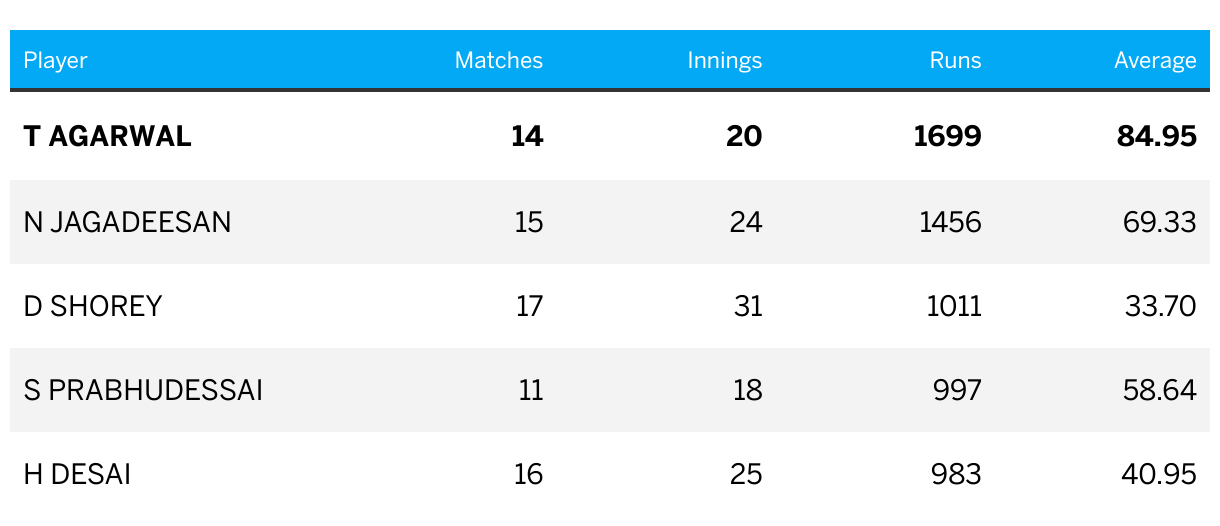Sort by Matches column header
Viewport: 1220px width, 526px height.
pos(499,61)
